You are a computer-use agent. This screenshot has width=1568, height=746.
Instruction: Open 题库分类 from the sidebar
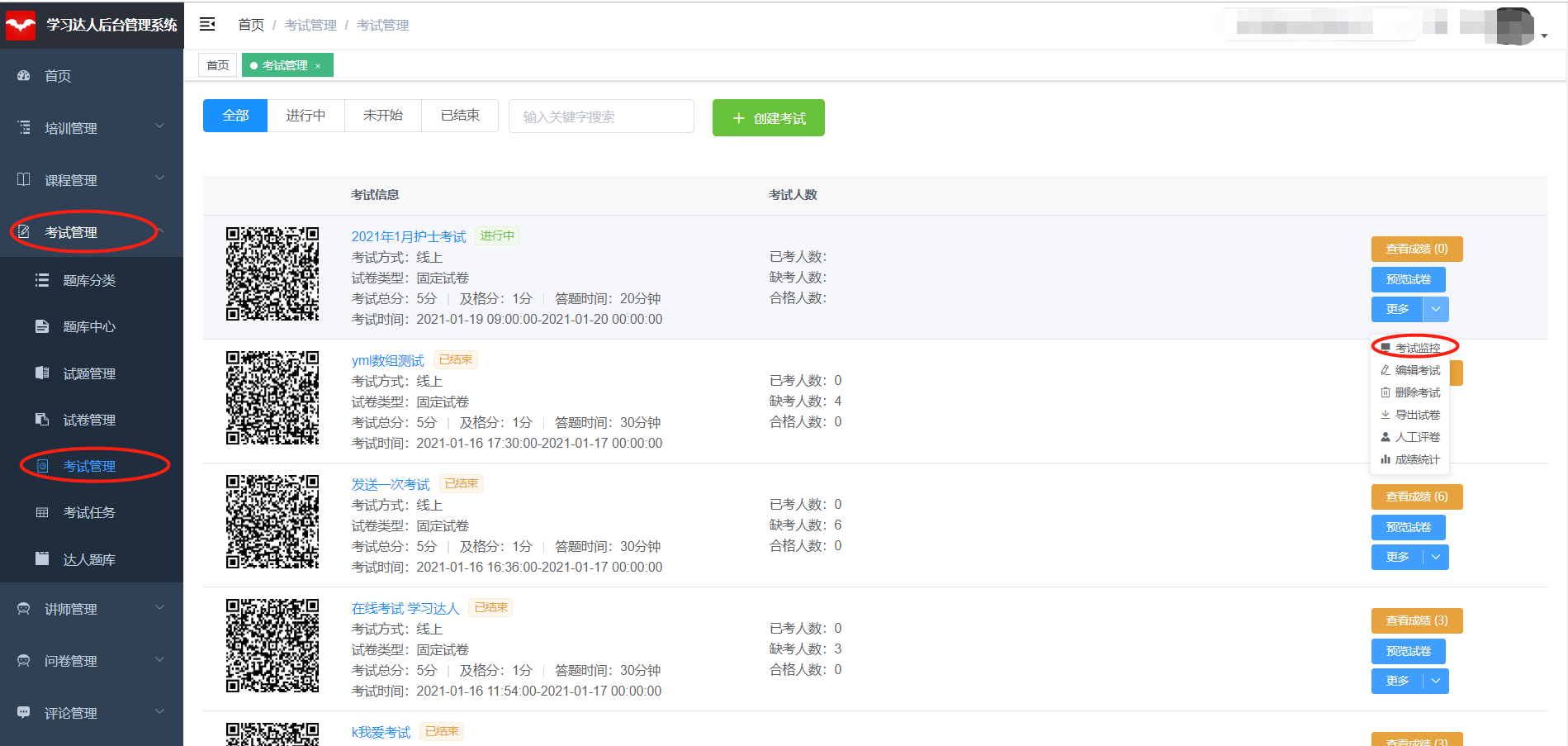click(x=89, y=281)
